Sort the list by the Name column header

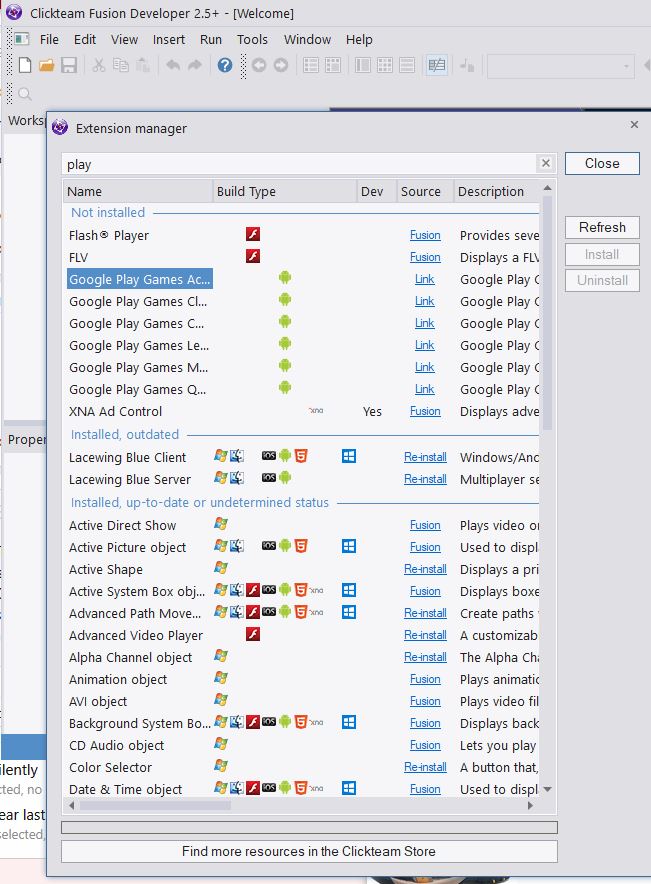pos(138,191)
